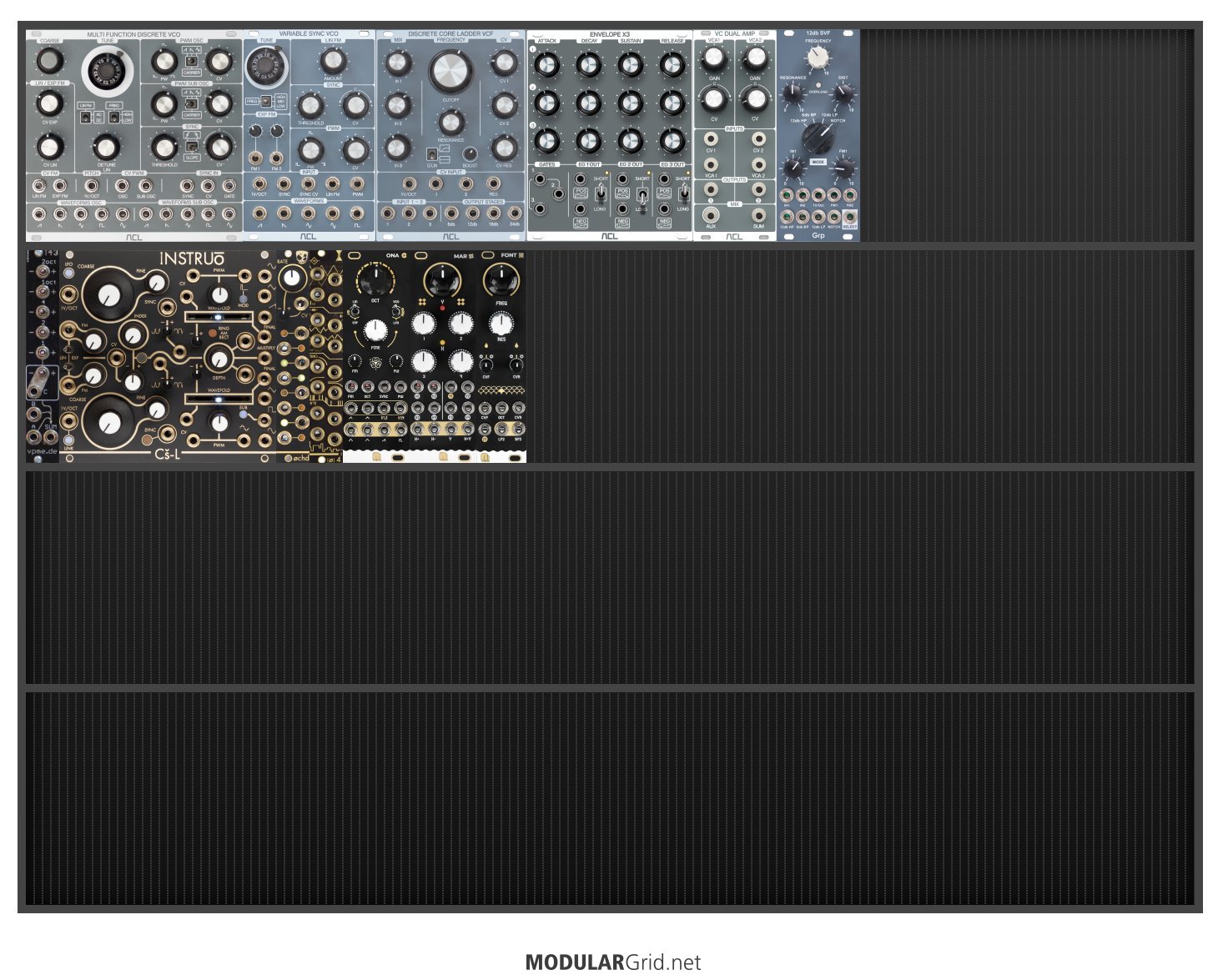This screenshot has width=1228, height=980.
Task: Flip the SYNC SLOPE switch
Action: [x=191, y=147]
